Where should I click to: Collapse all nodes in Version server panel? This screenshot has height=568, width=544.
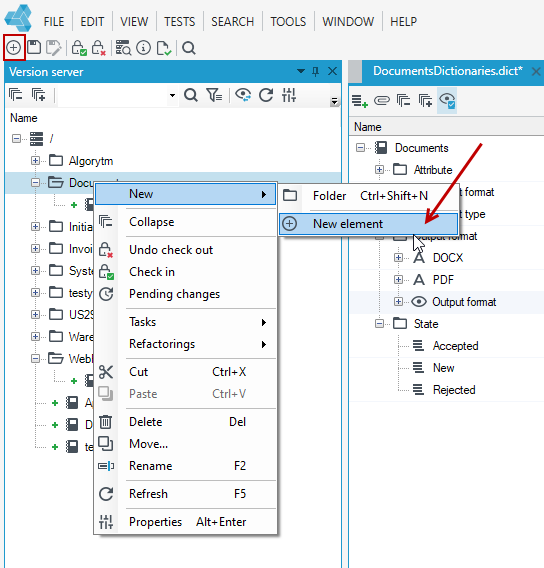tap(16, 95)
